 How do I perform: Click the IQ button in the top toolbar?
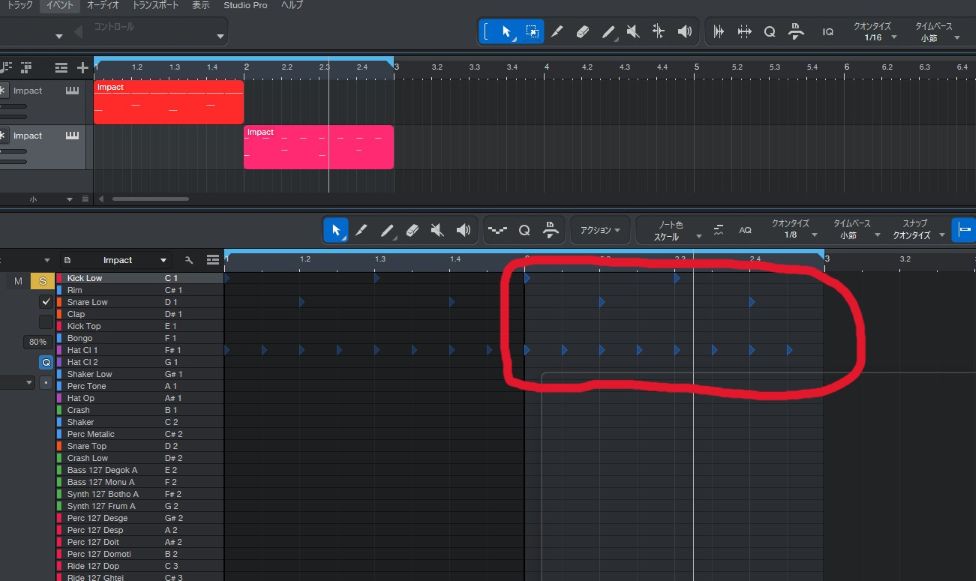point(828,31)
